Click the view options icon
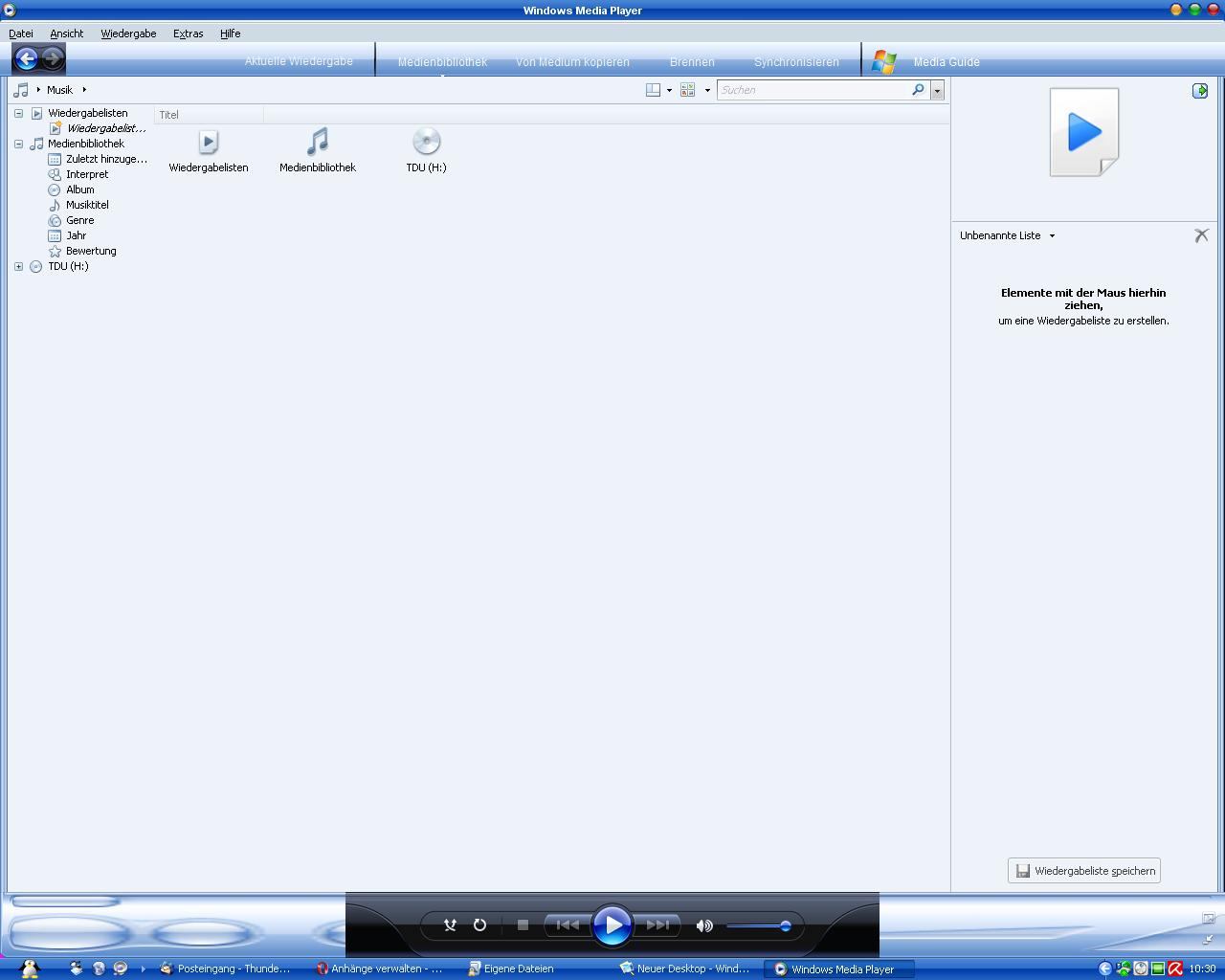Viewport: 1225px width, 980px height. (687, 90)
